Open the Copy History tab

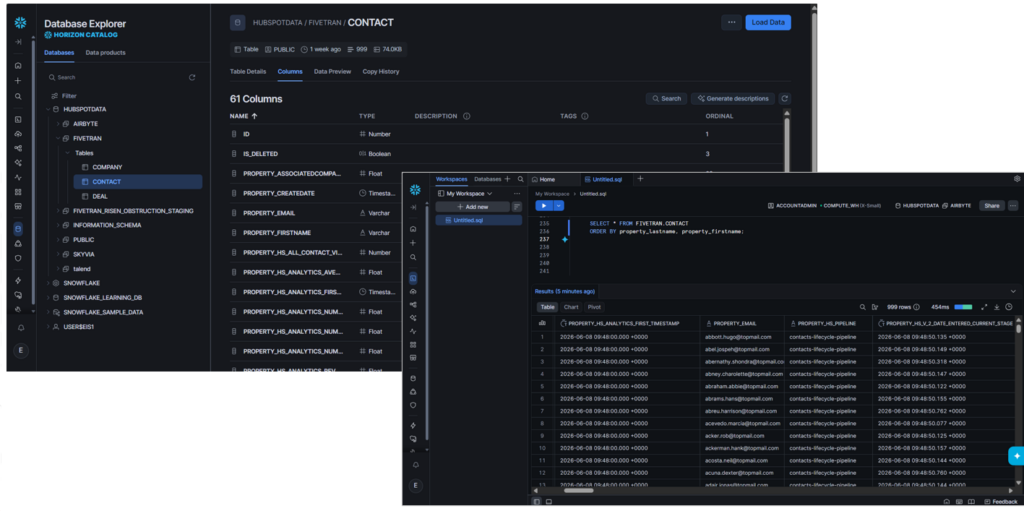(x=381, y=71)
